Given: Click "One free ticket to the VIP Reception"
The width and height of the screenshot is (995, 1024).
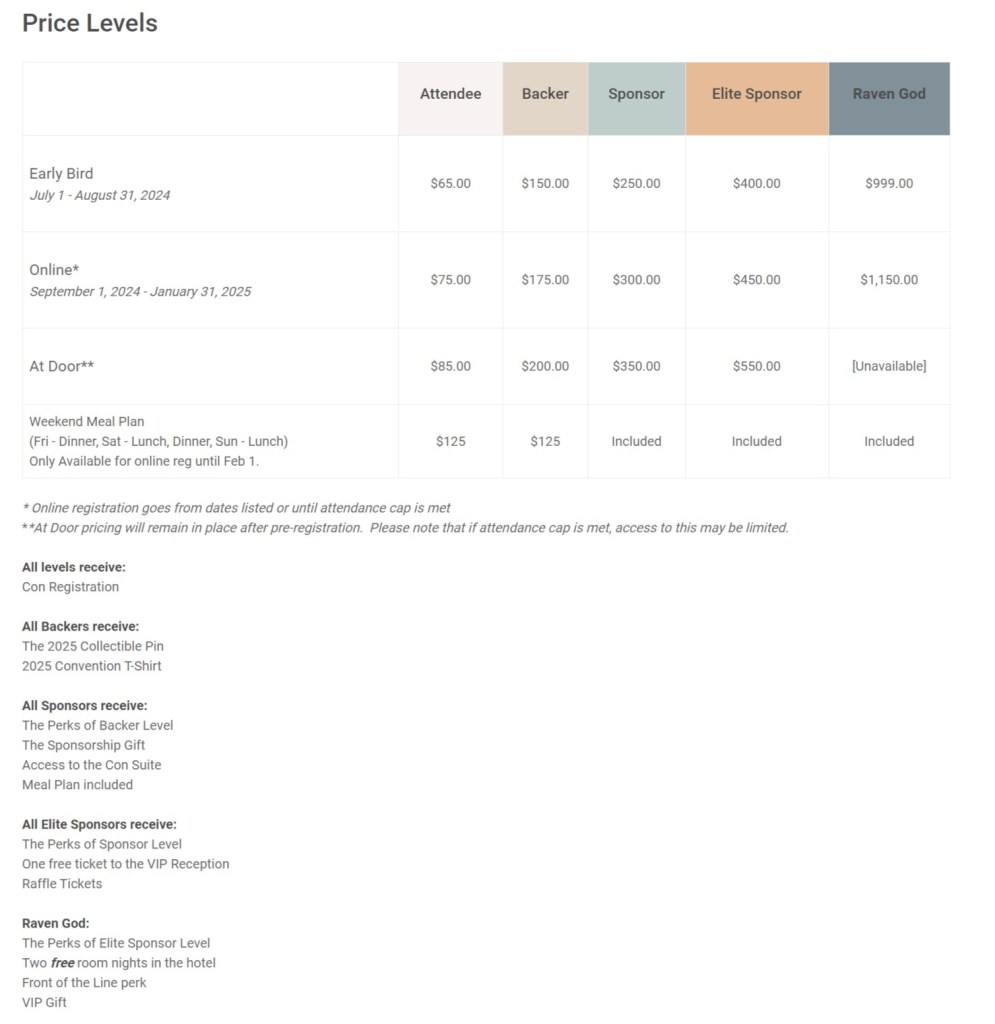Looking at the screenshot, I should click(x=126, y=864).
